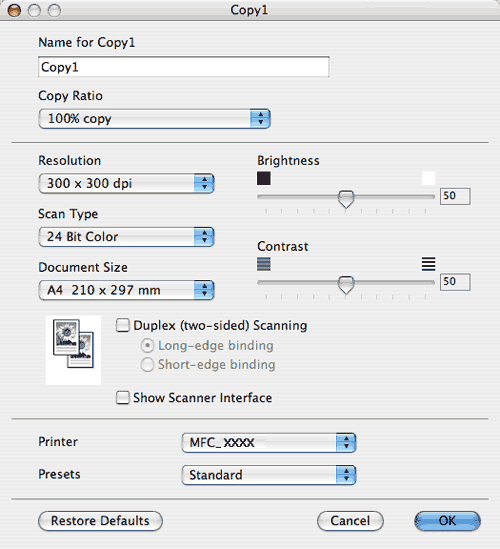Expand the Resolution 300 x 300 dpi dropdown

click(x=126, y=183)
